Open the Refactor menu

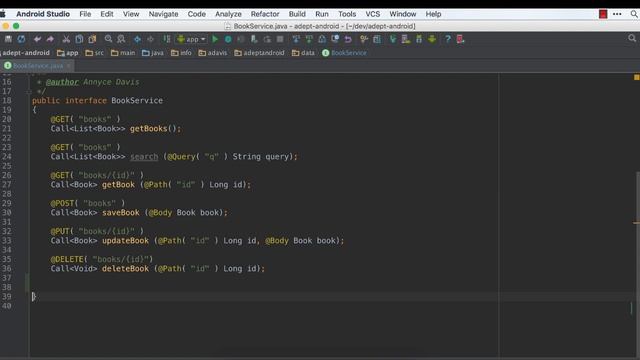(x=265, y=14)
